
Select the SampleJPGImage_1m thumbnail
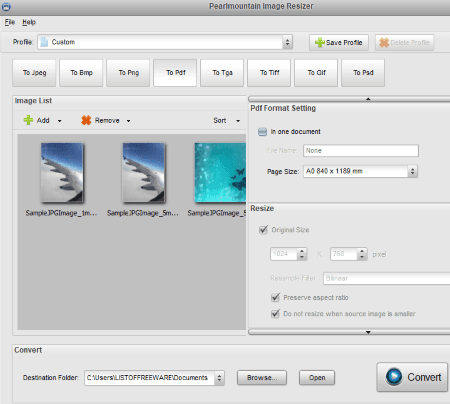[x=62, y=173]
